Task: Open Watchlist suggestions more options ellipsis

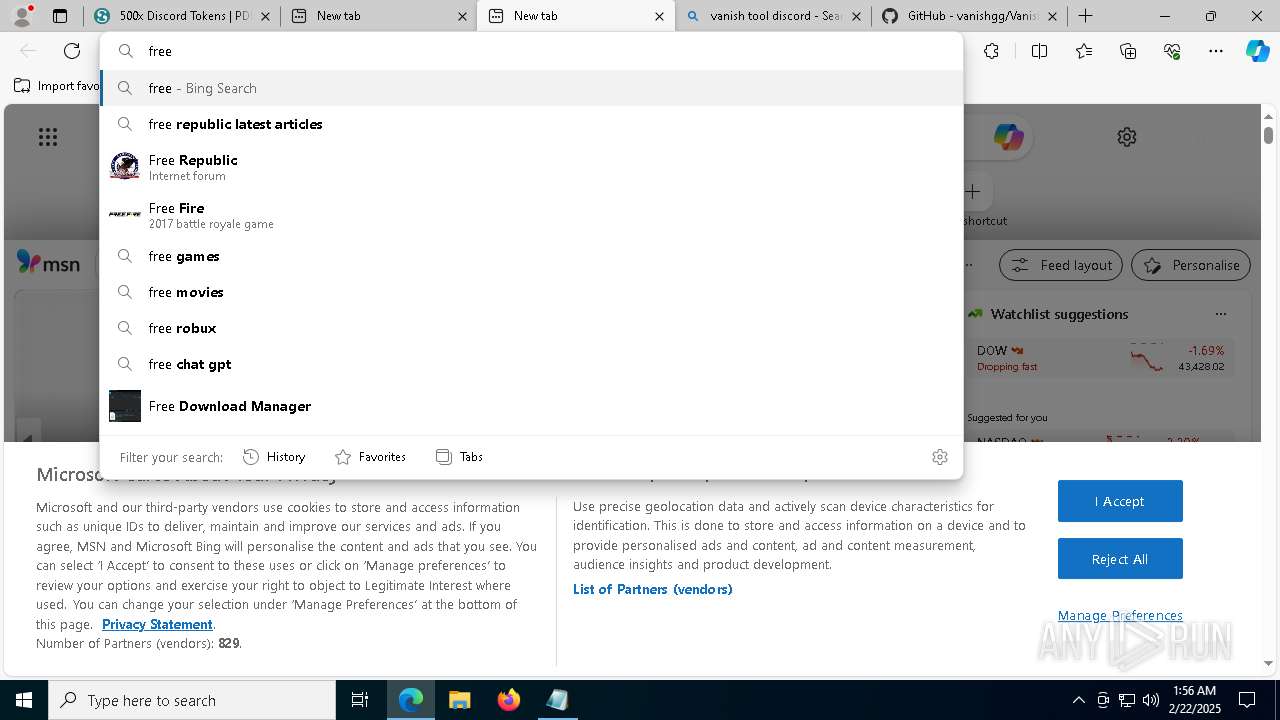Action: (x=1220, y=314)
